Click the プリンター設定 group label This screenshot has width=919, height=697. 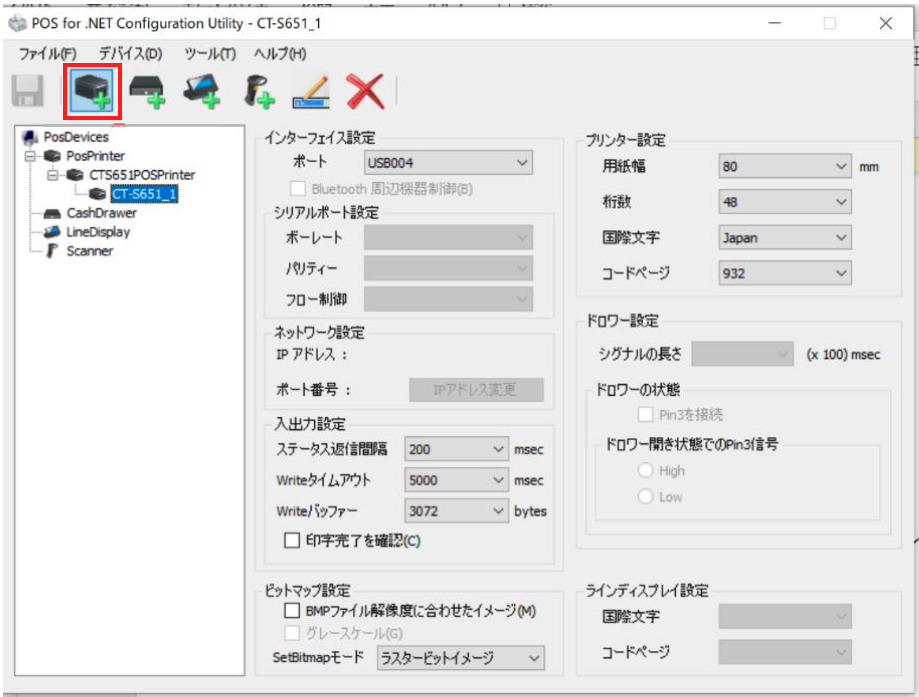pyautogui.click(x=625, y=140)
